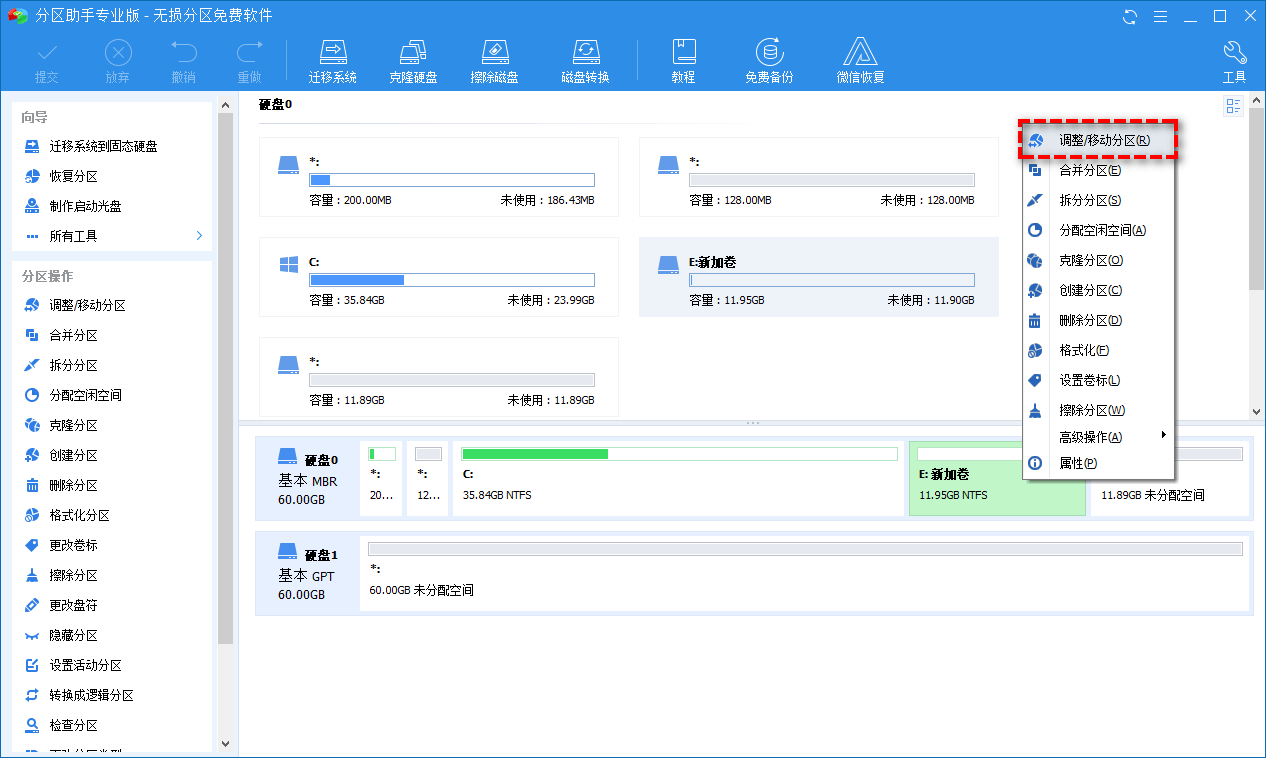Toggle the disk list view mode icon
Image resolution: width=1266 pixels, height=758 pixels.
click(1234, 106)
